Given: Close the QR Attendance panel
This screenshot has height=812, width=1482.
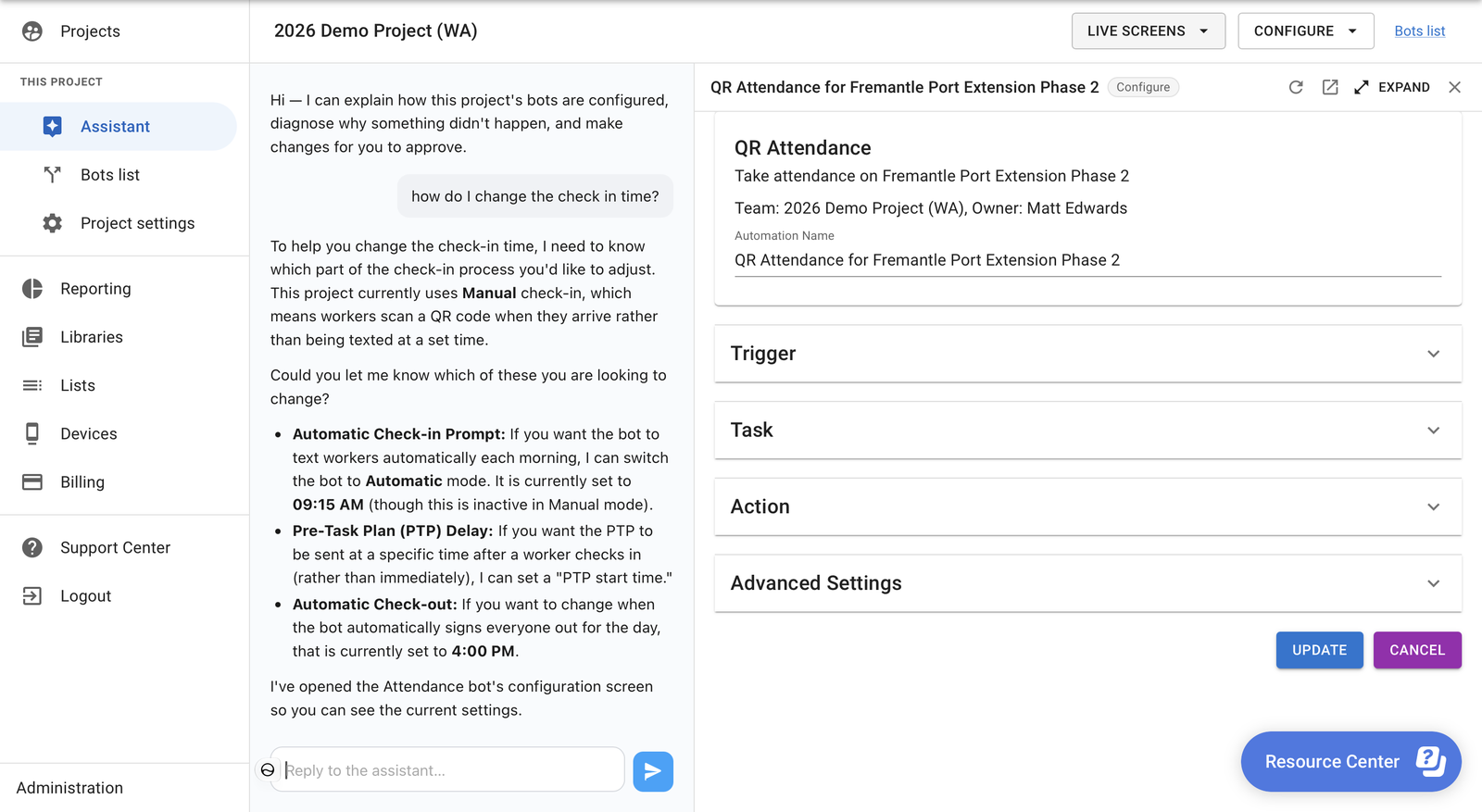Looking at the screenshot, I should click(1455, 87).
